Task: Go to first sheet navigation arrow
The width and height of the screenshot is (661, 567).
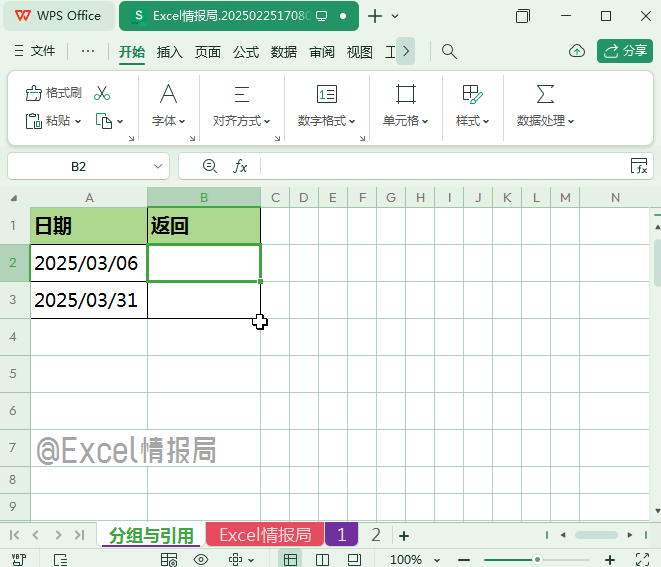Action: (x=14, y=535)
